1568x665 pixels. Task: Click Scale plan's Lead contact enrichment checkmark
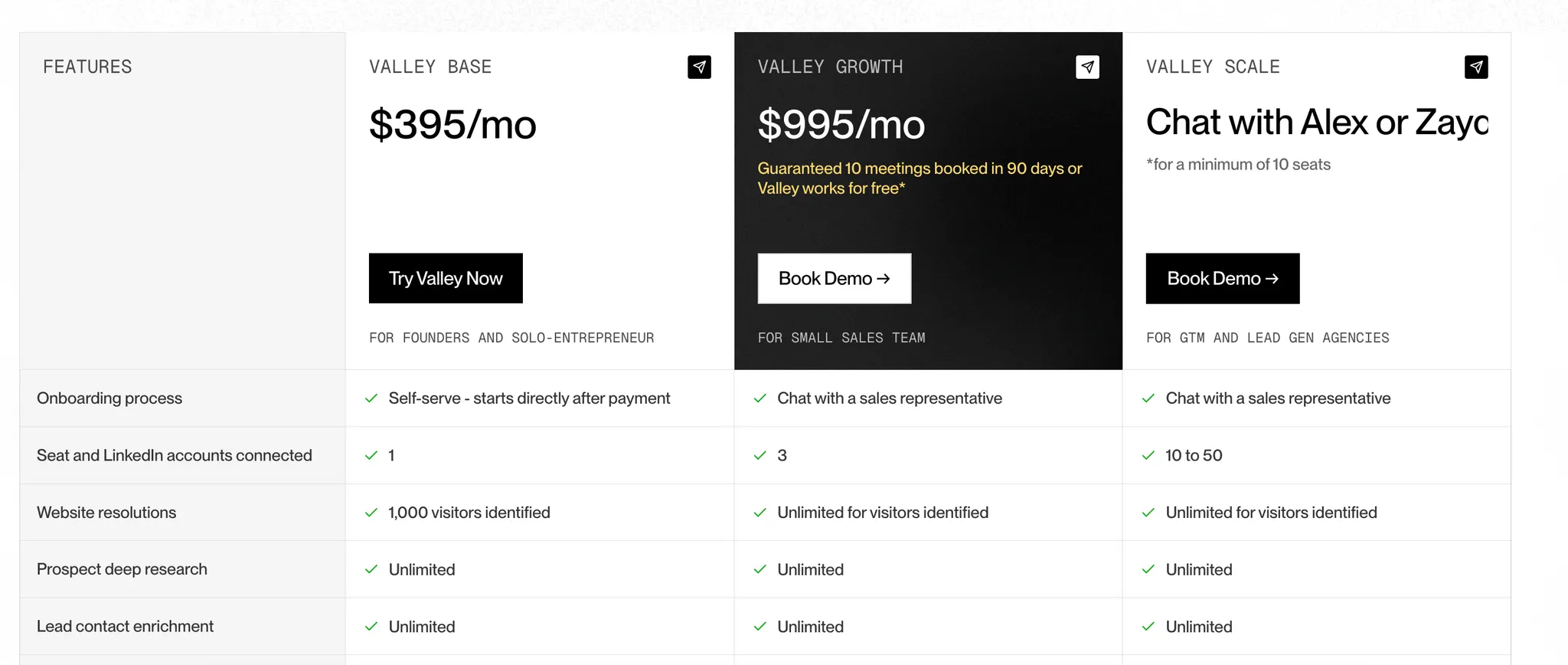click(1148, 627)
